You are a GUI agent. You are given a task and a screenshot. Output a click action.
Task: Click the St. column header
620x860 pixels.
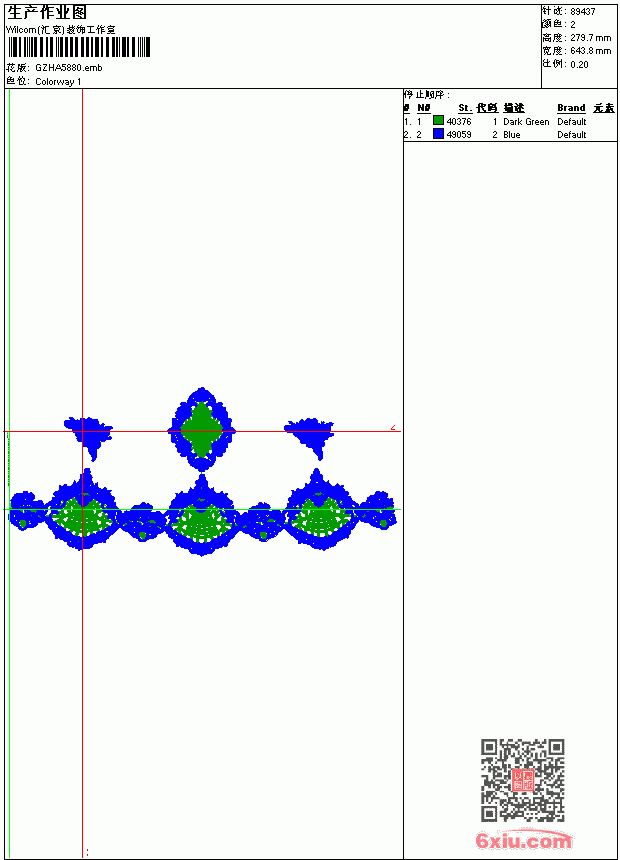[x=465, y=108]
